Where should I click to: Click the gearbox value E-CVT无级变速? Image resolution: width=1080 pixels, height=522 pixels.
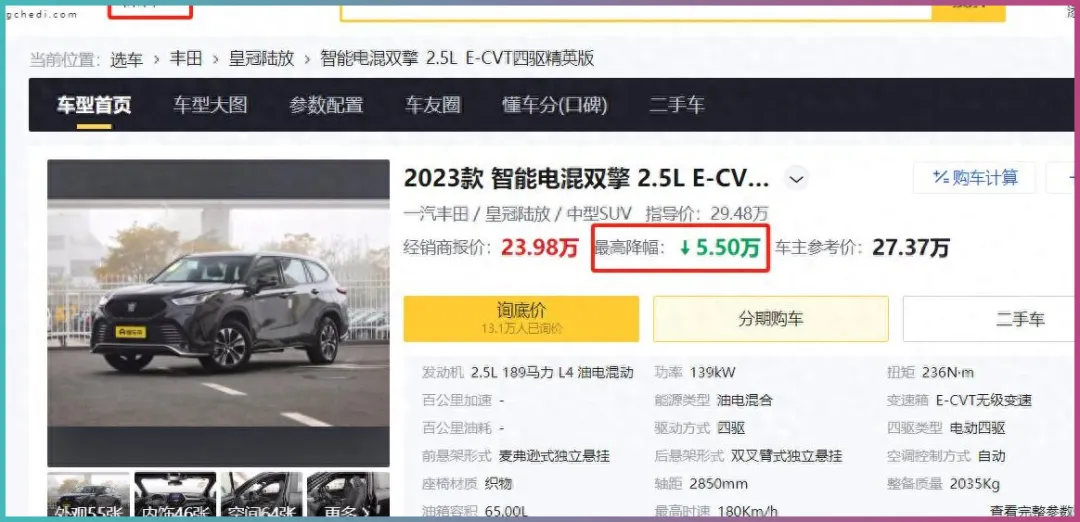coord(984,400)
